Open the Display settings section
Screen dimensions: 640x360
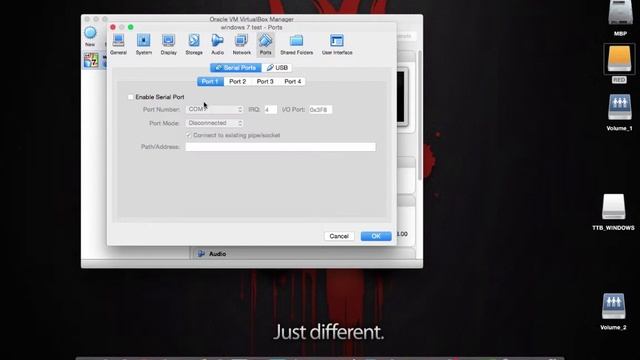pyautogui.click(x=169, y=44)
